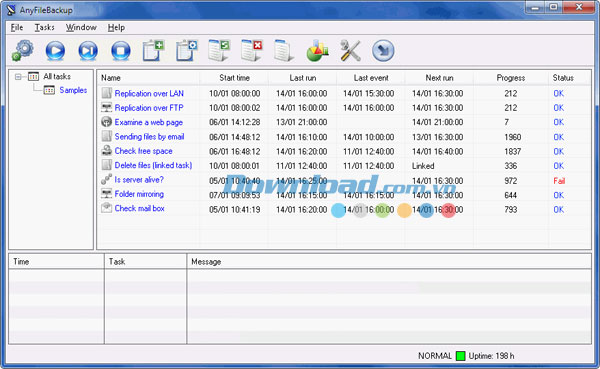600x369 pixels.
Task: Open the wrench and screwdriver tools icon
Action: [351, 51]
